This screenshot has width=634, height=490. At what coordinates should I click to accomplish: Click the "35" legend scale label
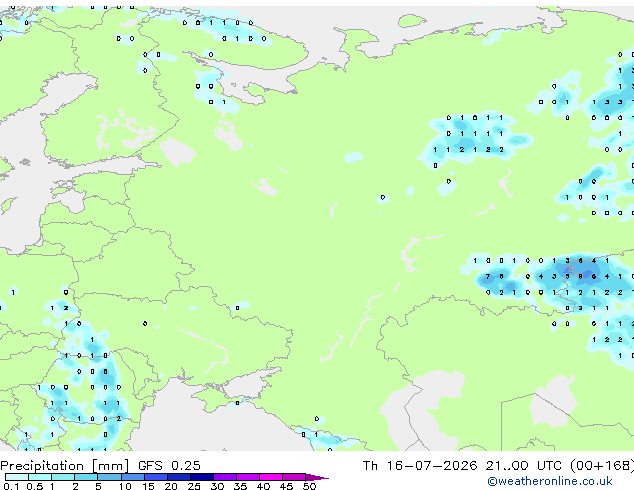[x=240, y=486]
